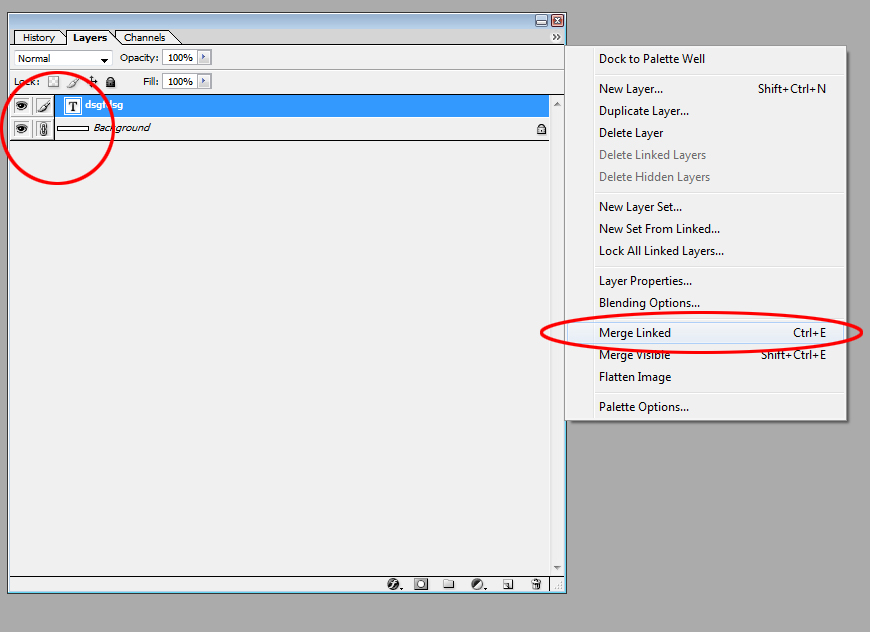Add a layer style with the fx icon

394,584
